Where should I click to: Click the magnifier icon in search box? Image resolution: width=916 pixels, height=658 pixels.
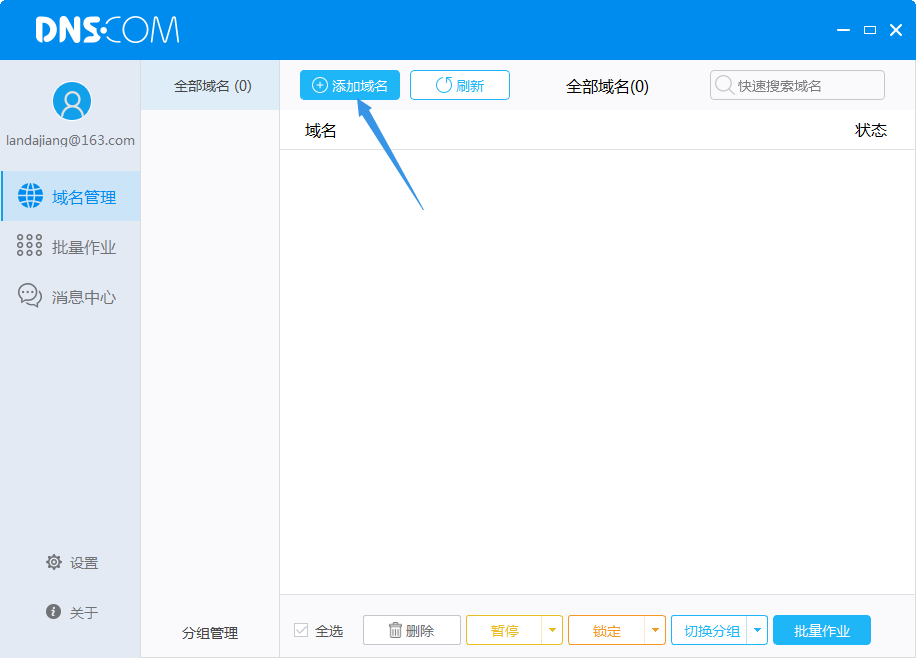[724, 85]
